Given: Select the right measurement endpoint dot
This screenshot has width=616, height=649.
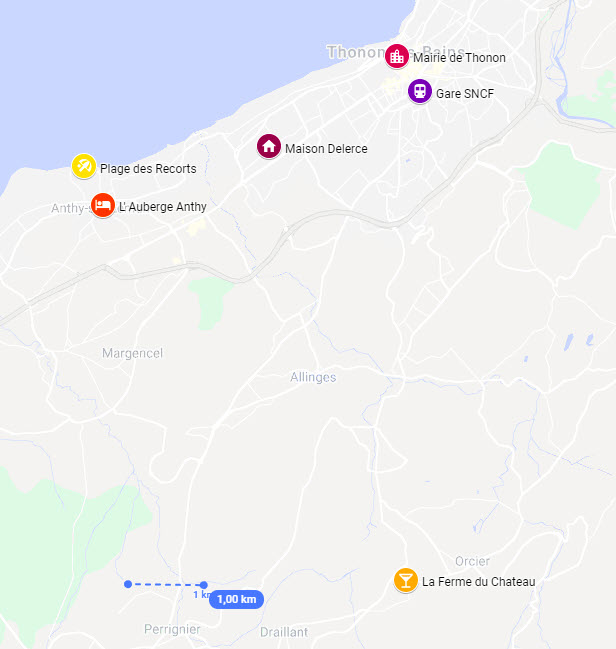Looking at the screenshot, I should [203, 585].
